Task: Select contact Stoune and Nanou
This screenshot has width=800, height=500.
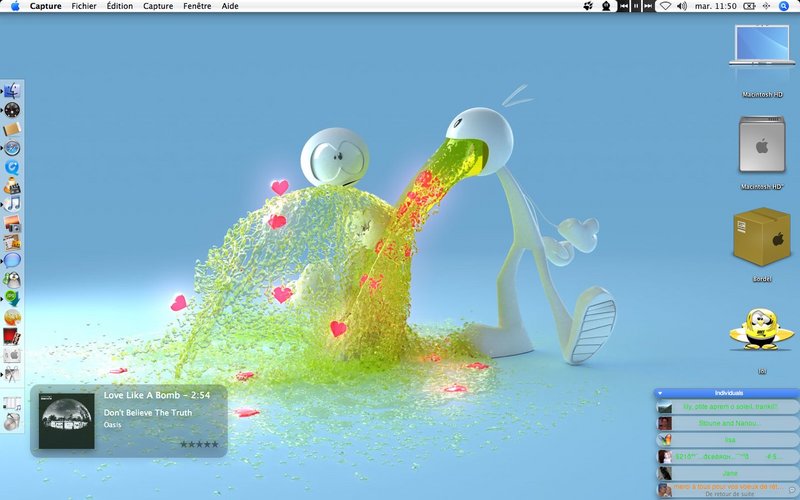Action: coord(727,423)
